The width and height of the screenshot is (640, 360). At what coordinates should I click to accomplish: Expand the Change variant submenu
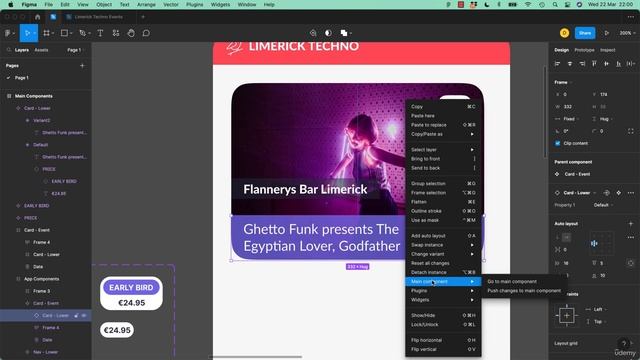[x=443, y=254]
